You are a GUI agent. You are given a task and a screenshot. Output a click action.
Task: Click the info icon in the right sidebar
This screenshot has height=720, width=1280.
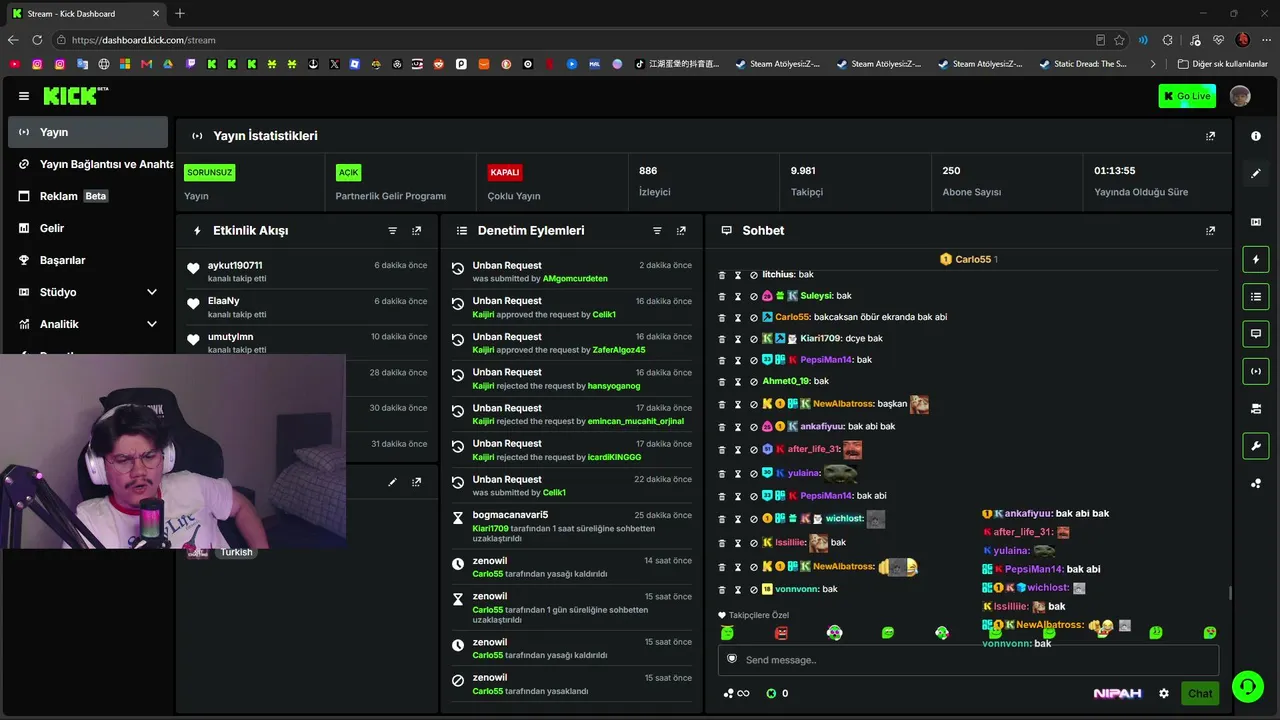pyautogui.click(x=1256, y=136)
